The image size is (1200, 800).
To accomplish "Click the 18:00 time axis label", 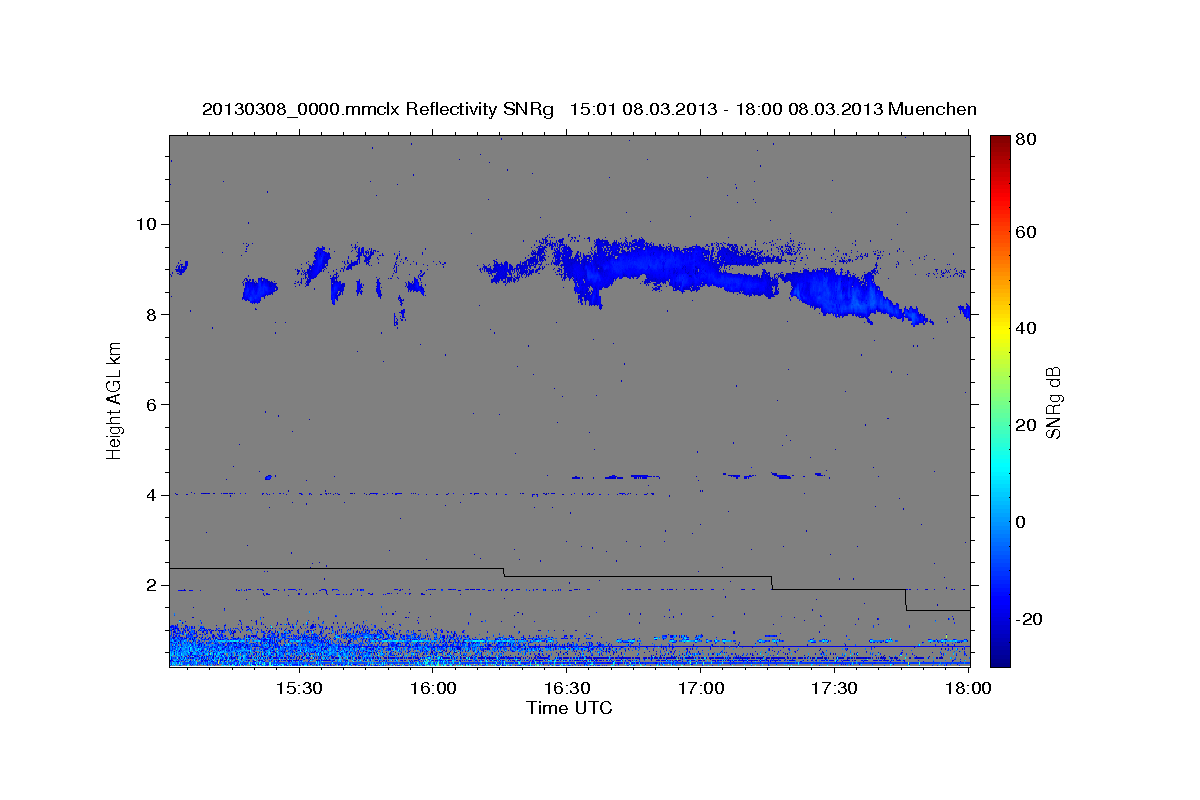I will click(x=968, y=689).
